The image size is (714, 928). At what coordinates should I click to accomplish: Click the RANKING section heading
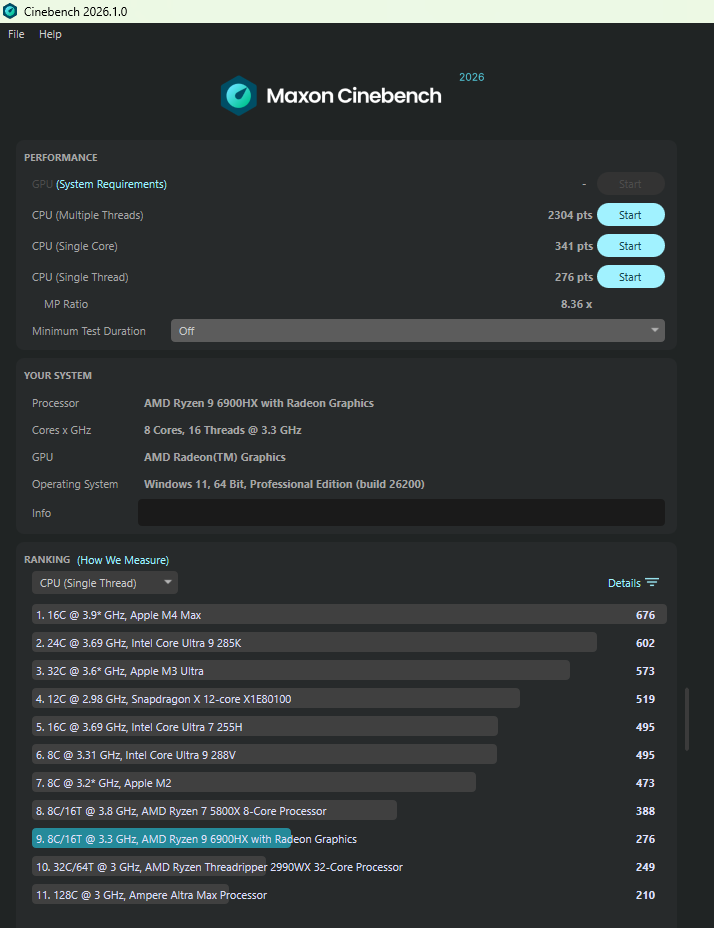[x=47, y=559]
